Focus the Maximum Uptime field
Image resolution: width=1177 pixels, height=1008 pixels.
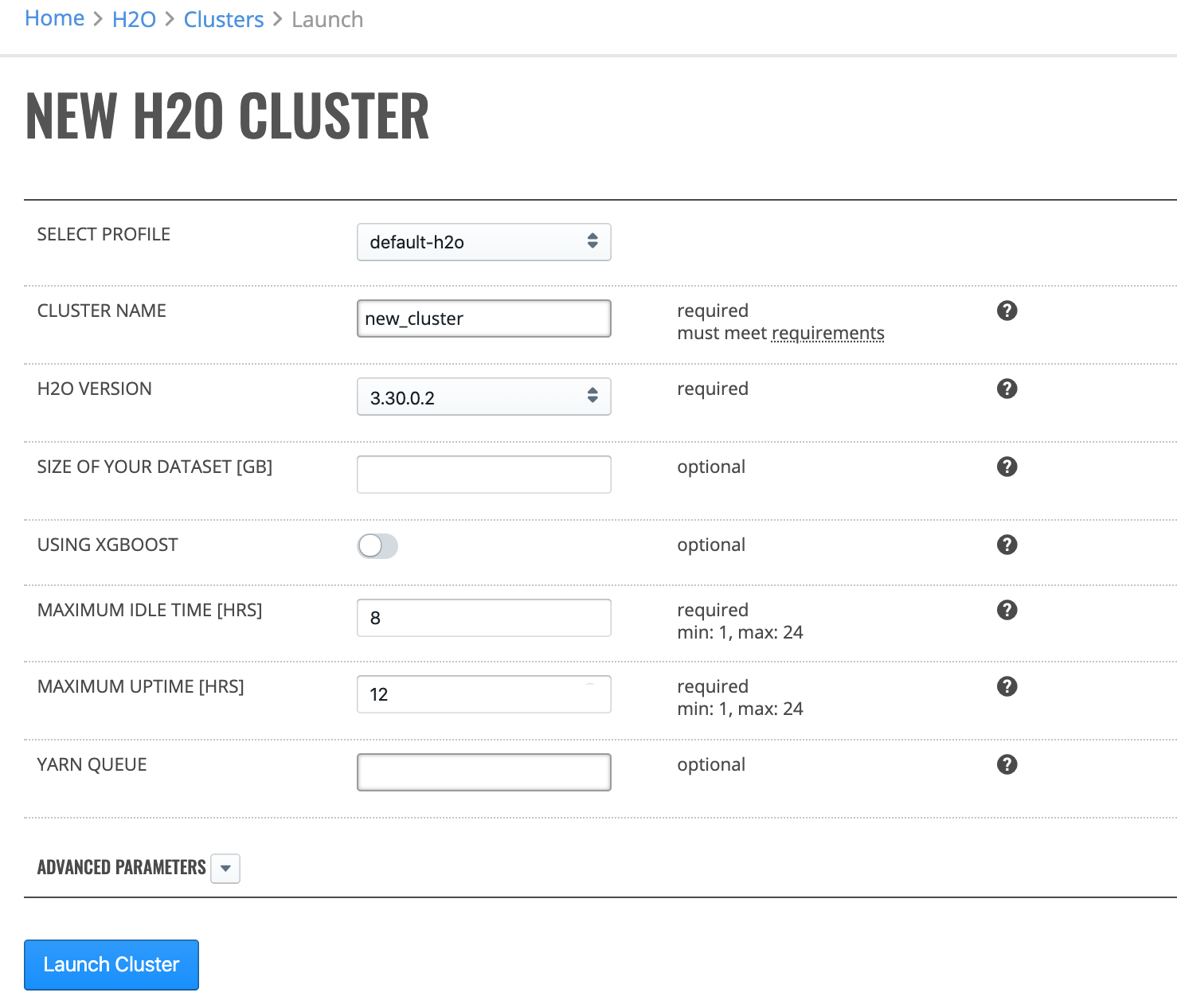pyautogui.click(x=484, y=694)
